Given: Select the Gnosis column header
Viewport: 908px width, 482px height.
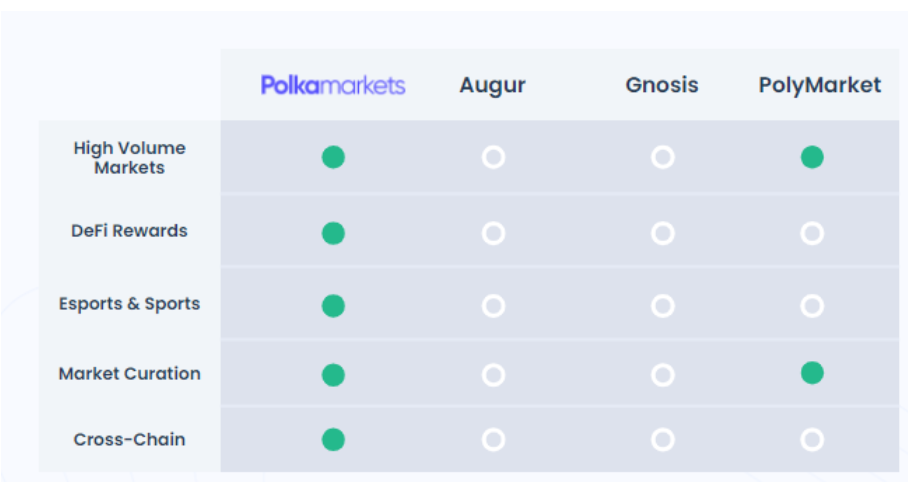Looking at the screenshot, I should tap(662, 85).
